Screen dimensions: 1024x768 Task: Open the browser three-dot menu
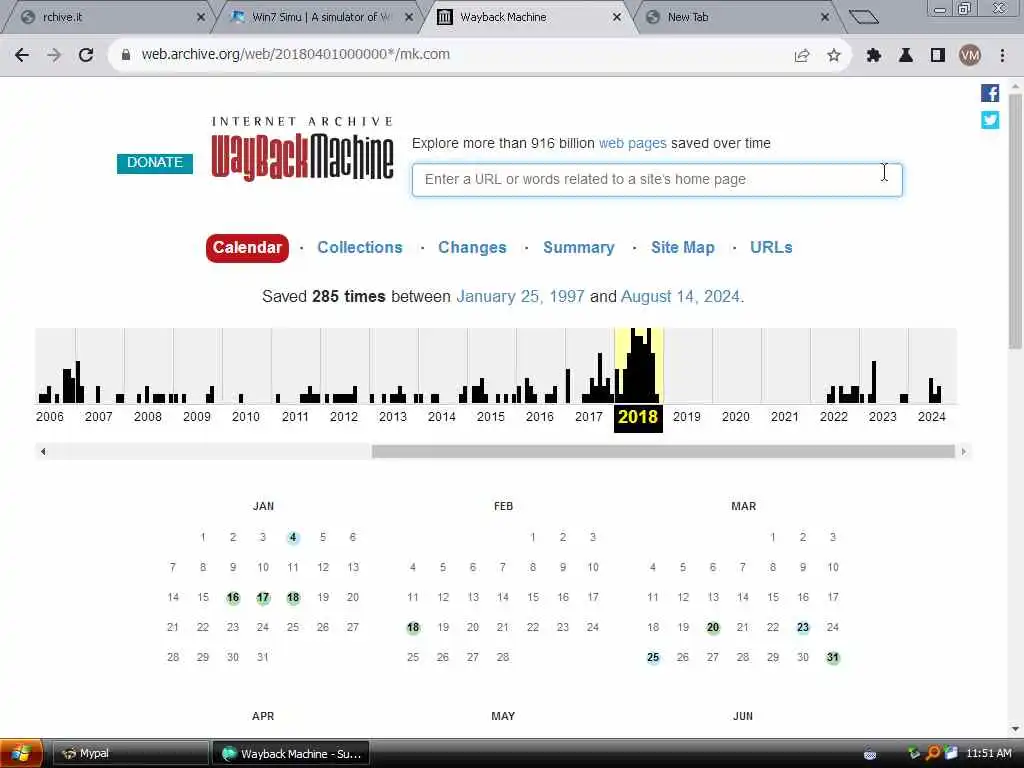(x=1002, y=56)
